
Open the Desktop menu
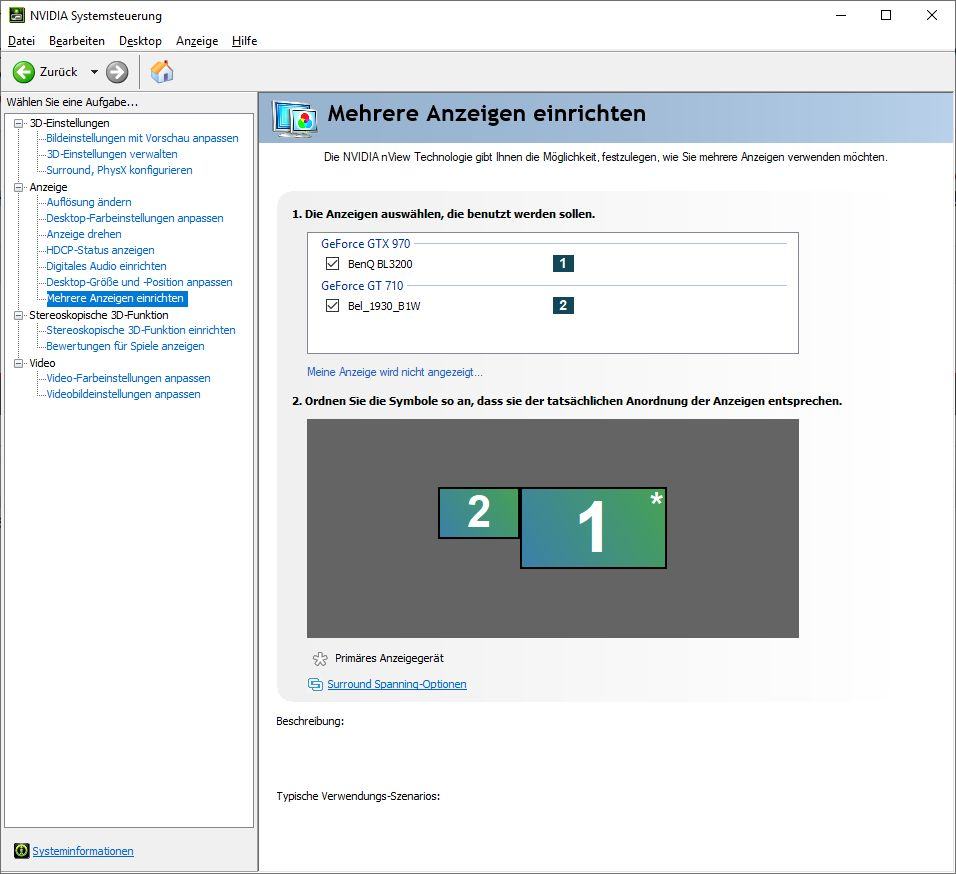click(x=140, y=41)
